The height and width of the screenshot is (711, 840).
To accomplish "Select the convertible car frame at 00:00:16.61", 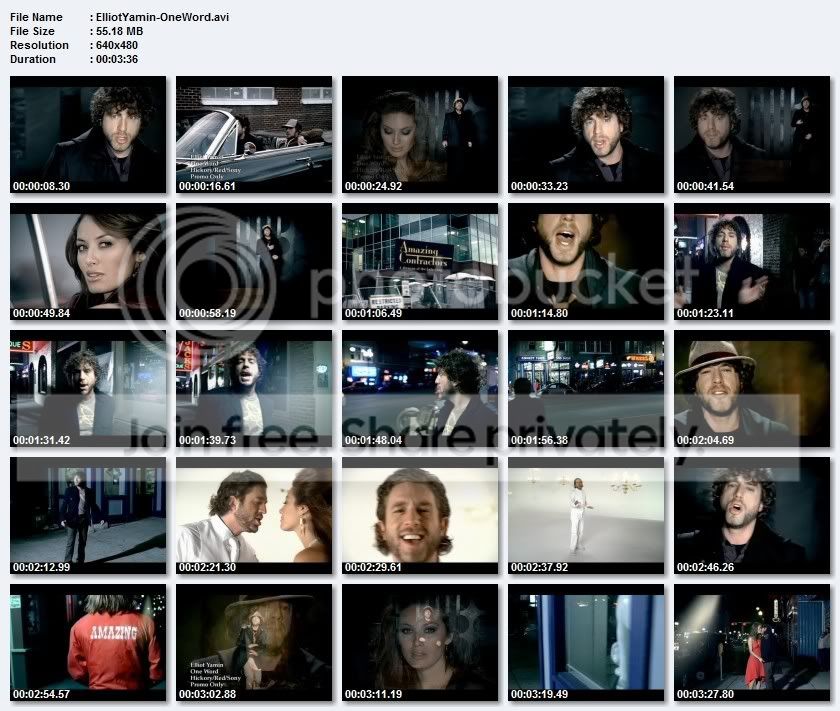I will (x=254, y=134).
